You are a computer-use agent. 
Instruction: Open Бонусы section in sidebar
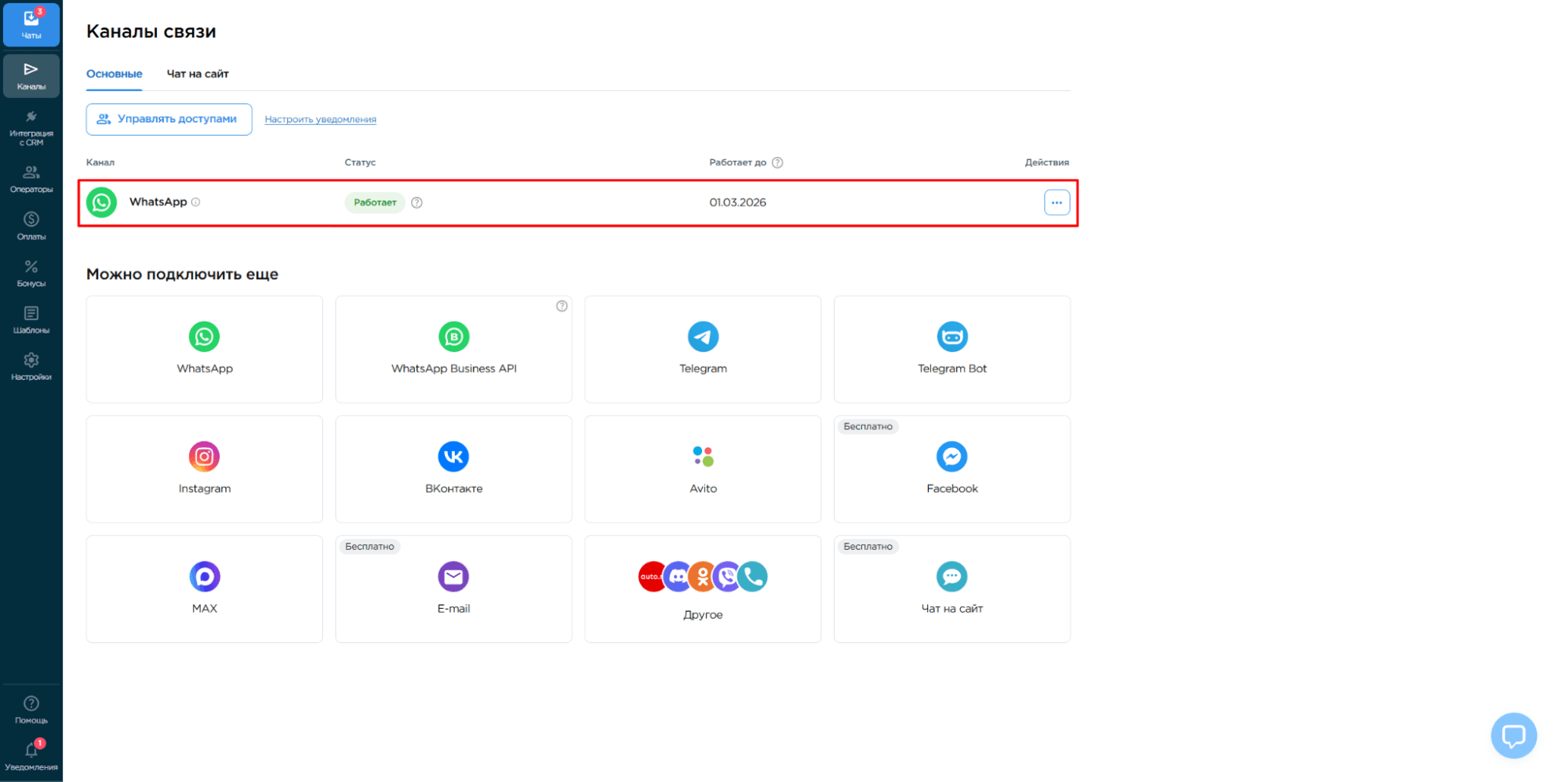click(x=31, y=273)
